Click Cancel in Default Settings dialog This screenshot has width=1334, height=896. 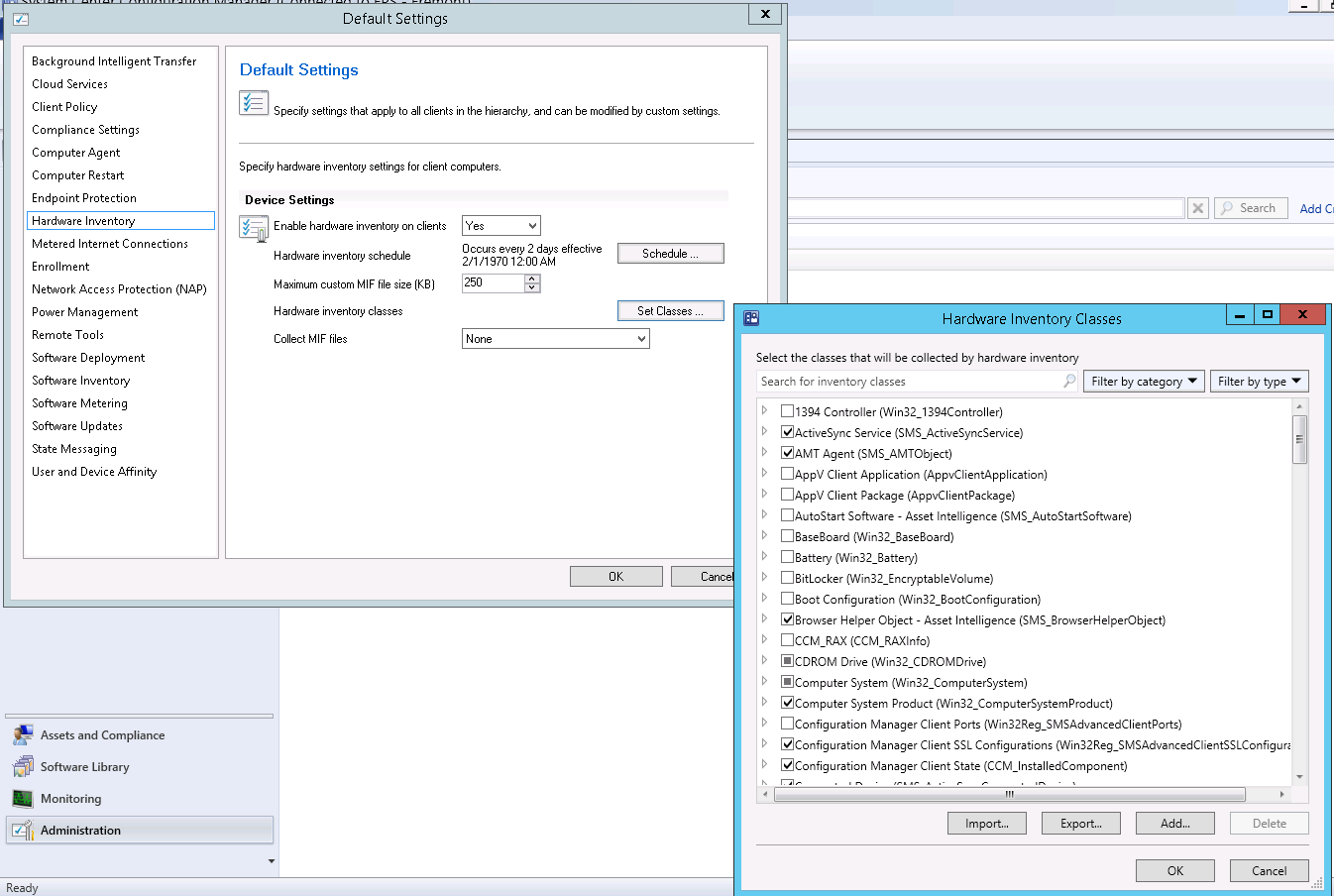coord(703,577)
